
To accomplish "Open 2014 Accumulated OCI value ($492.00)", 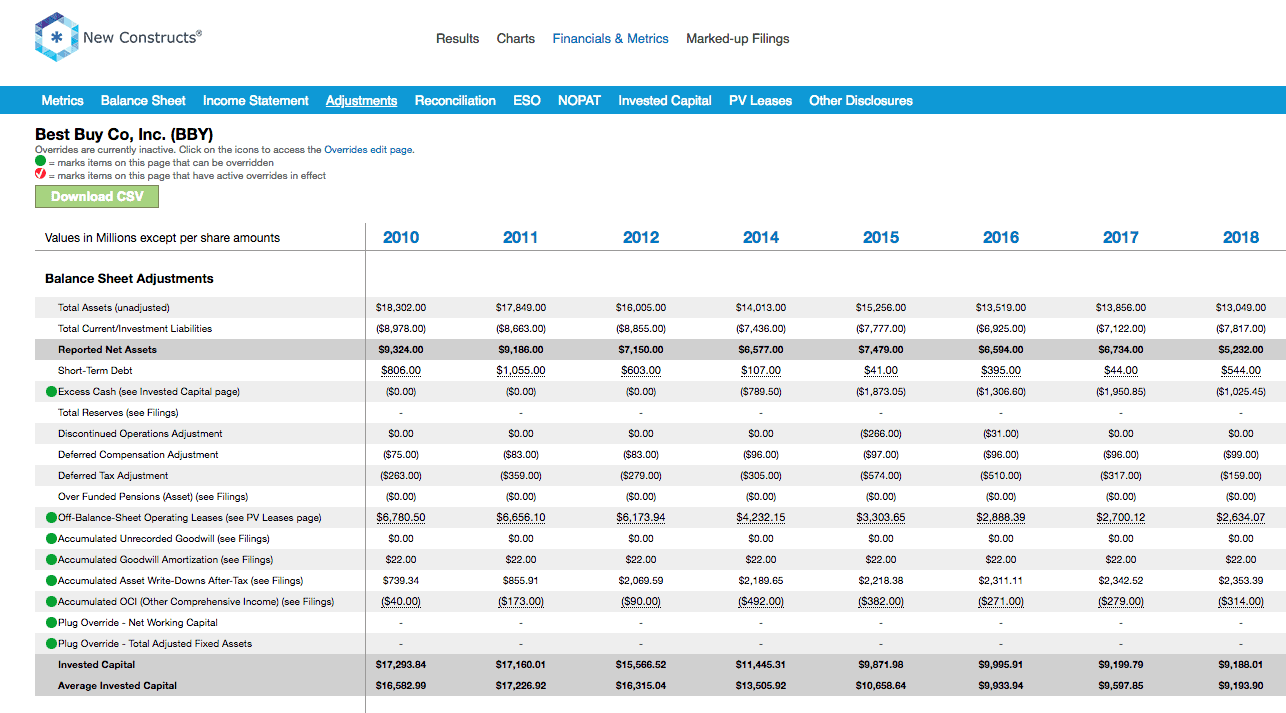I will coord(761,602).
